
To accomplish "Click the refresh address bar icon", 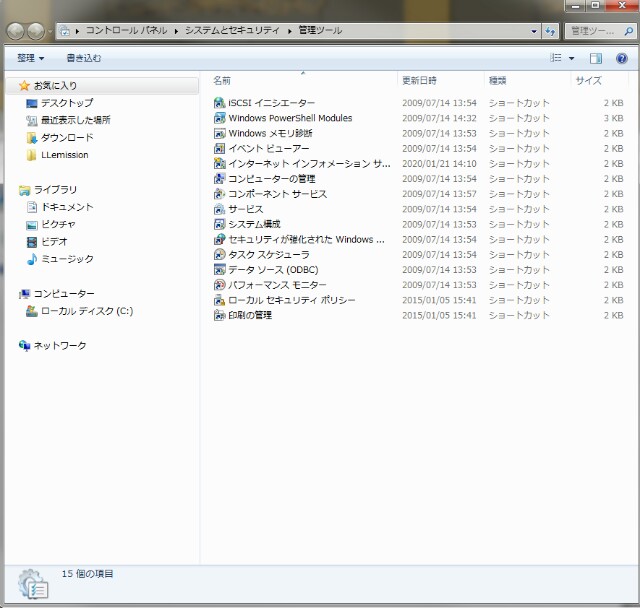I will pyautogui.click(x=550, y=31).
